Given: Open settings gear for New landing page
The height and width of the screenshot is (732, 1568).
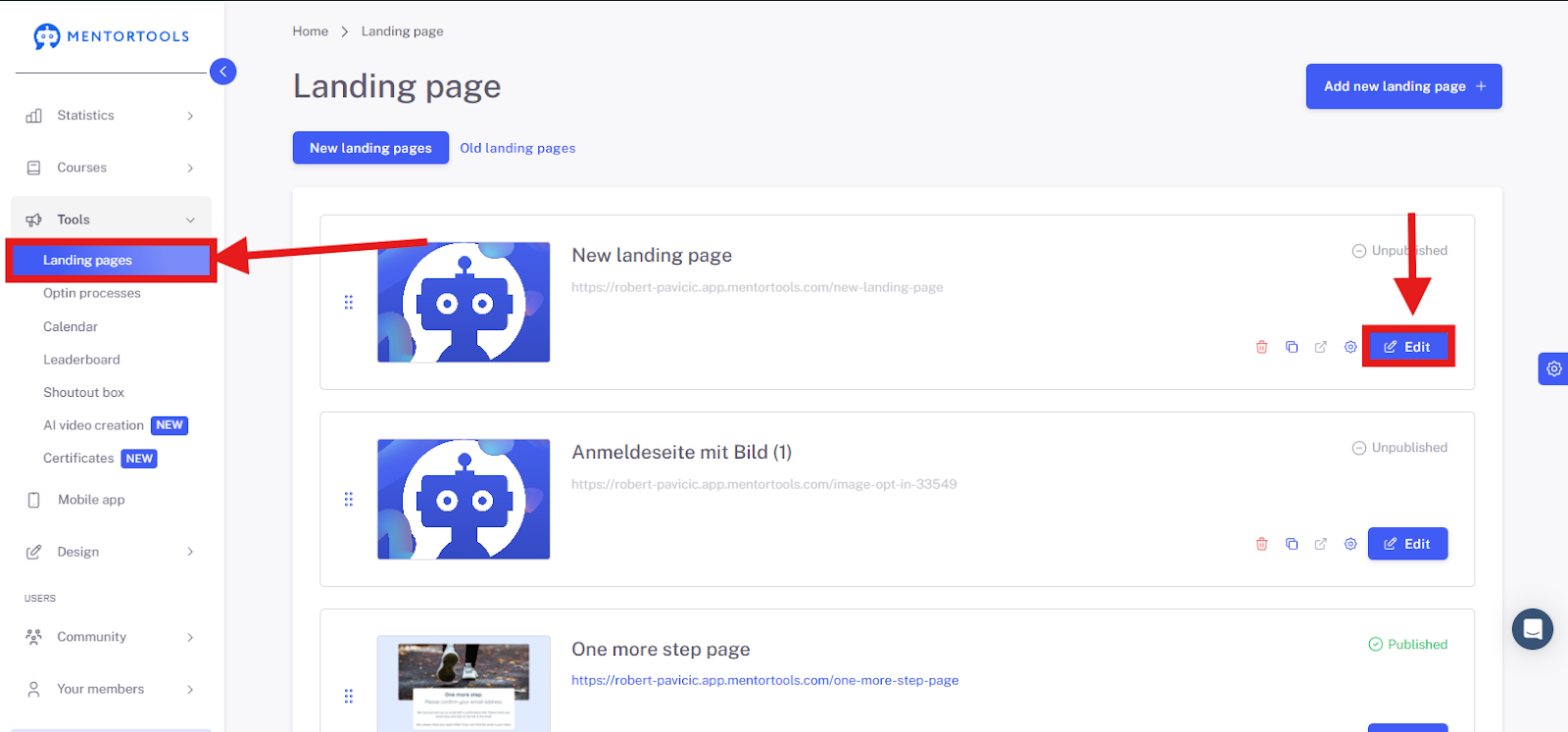Looking at the screenshot, I should (1350, 347).
